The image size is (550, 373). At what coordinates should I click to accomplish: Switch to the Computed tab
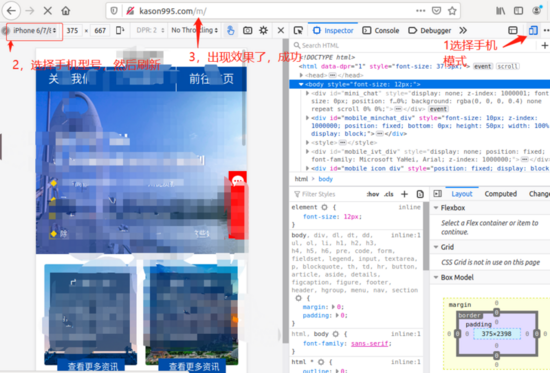coord(501,194)
